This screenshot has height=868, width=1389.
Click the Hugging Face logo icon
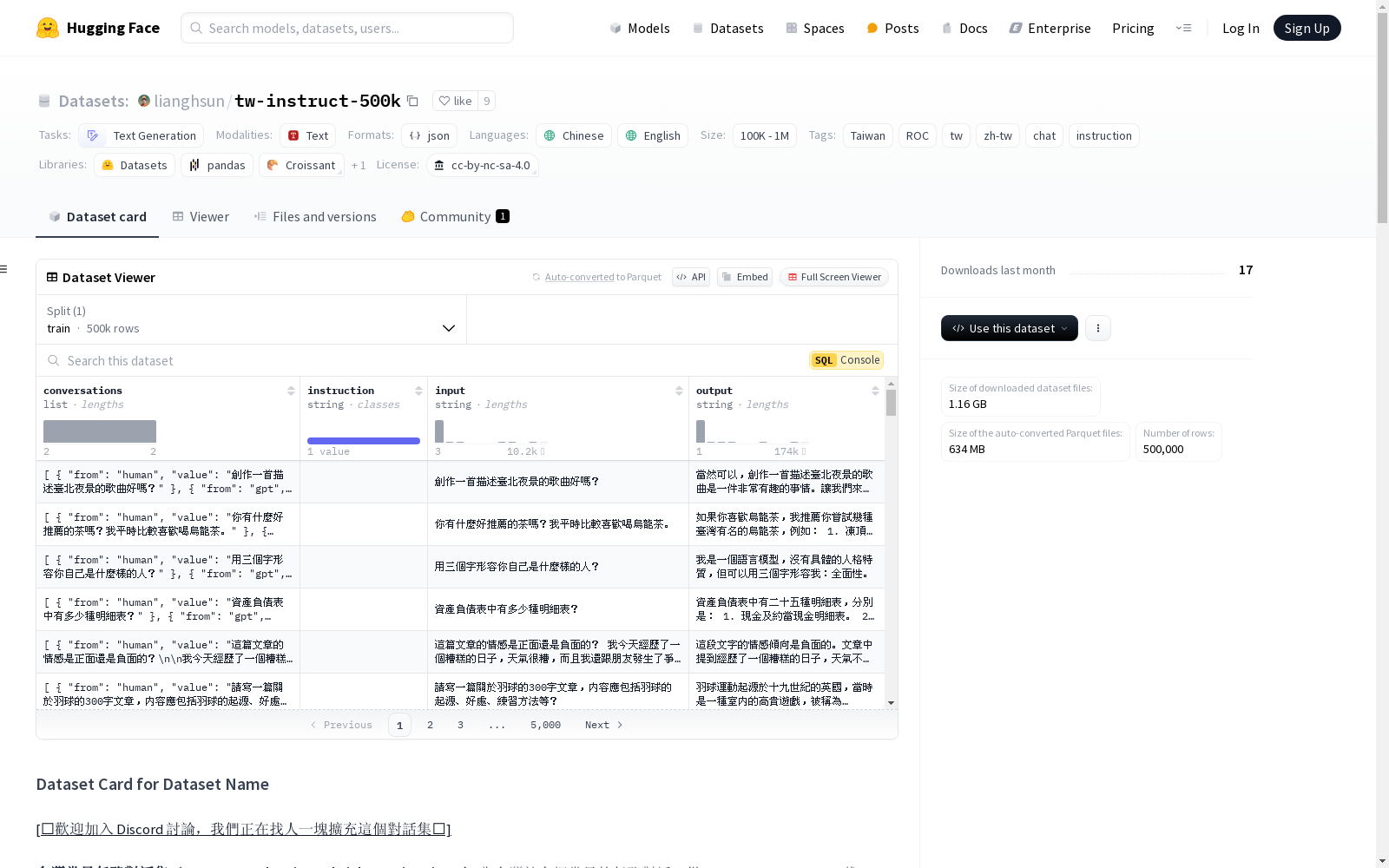(48, 28)
